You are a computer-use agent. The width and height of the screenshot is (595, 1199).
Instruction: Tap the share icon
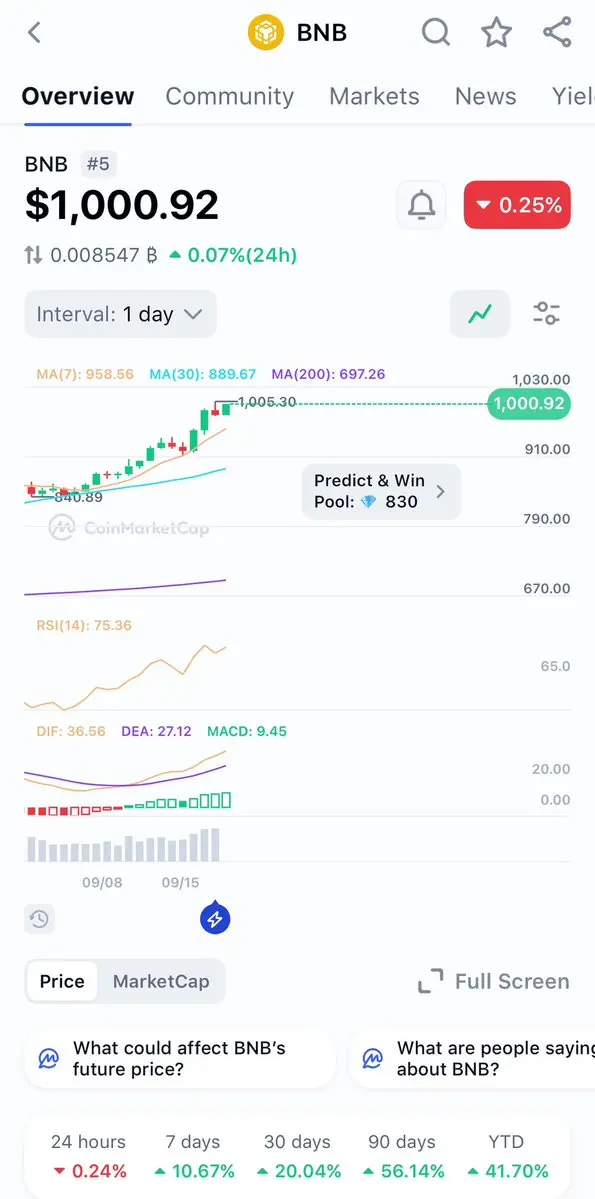coord(558,33)
